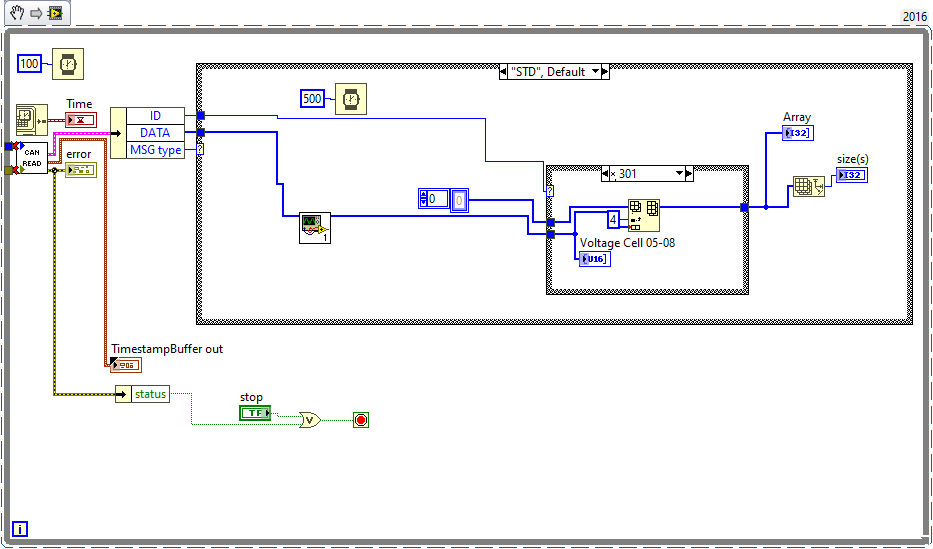The image size is (933, 549).
Task: Click the loop stop condition terminal
Action: tap(361, 420)
